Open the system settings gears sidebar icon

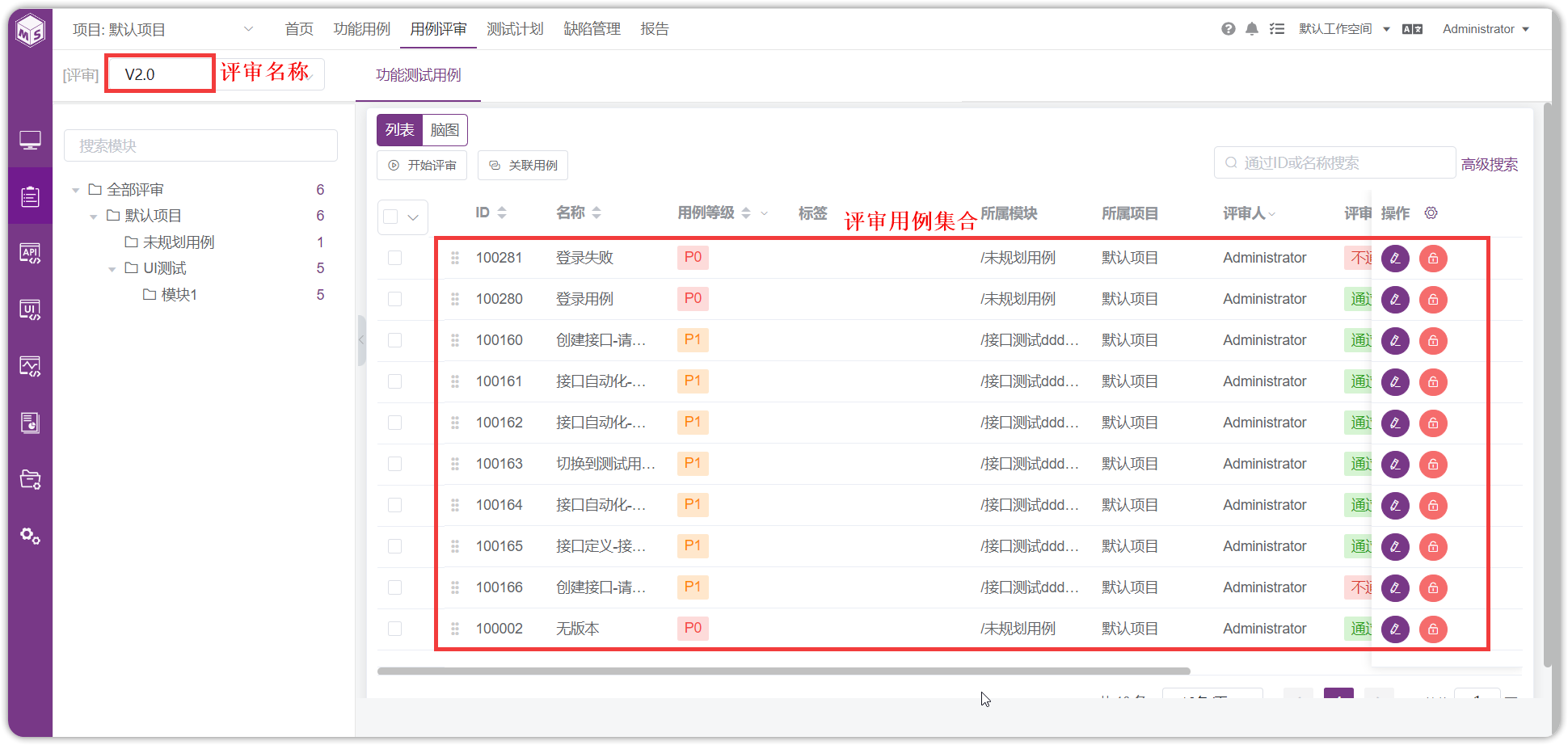coord(31,536)
